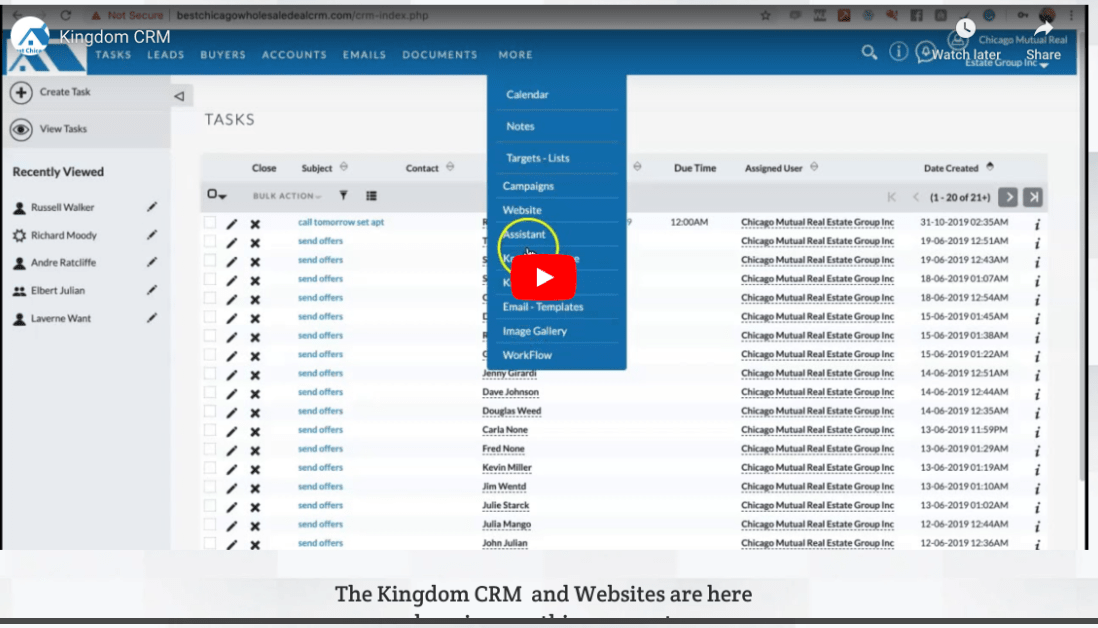Open the Bulk Action dropdown

coord(286,196)
